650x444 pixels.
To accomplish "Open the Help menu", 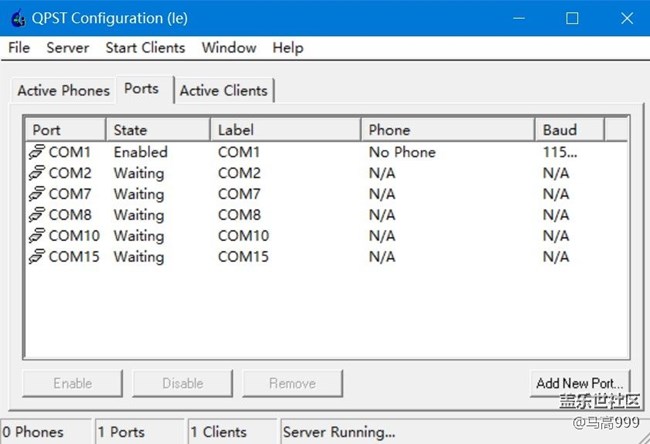I will click(x=287, y=48).
